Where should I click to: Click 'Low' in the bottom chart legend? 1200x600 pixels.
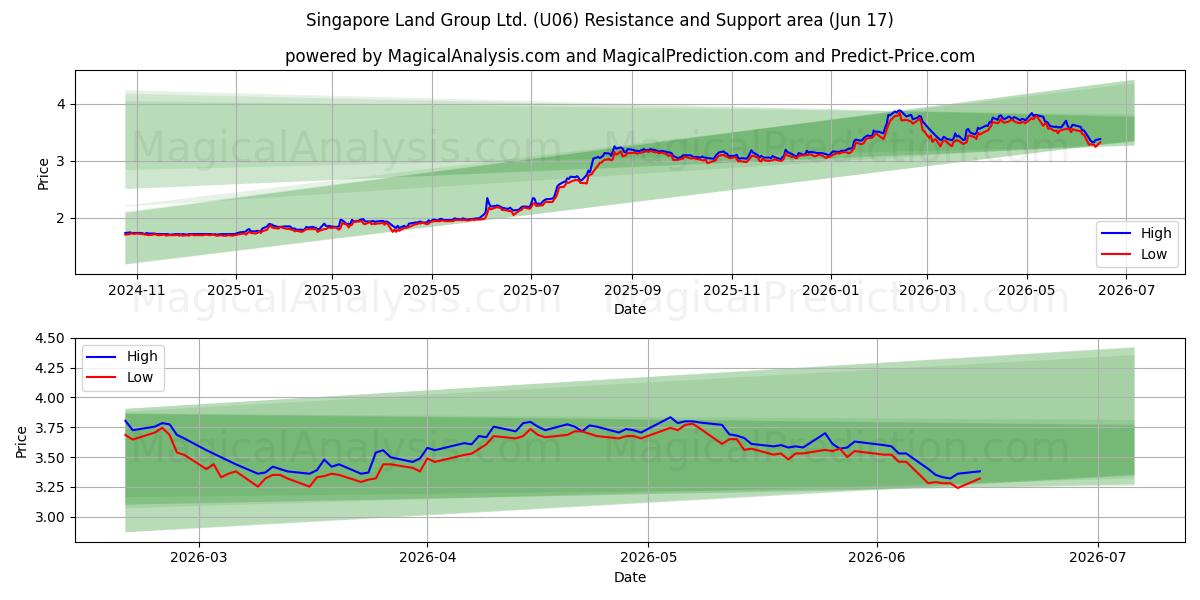pyautogui.click(x=141, y=377)
